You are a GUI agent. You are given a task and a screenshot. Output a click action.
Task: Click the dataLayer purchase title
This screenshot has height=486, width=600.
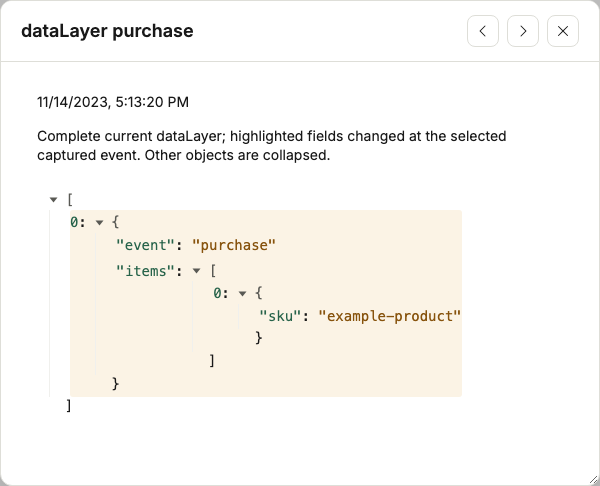coord(107,31)
